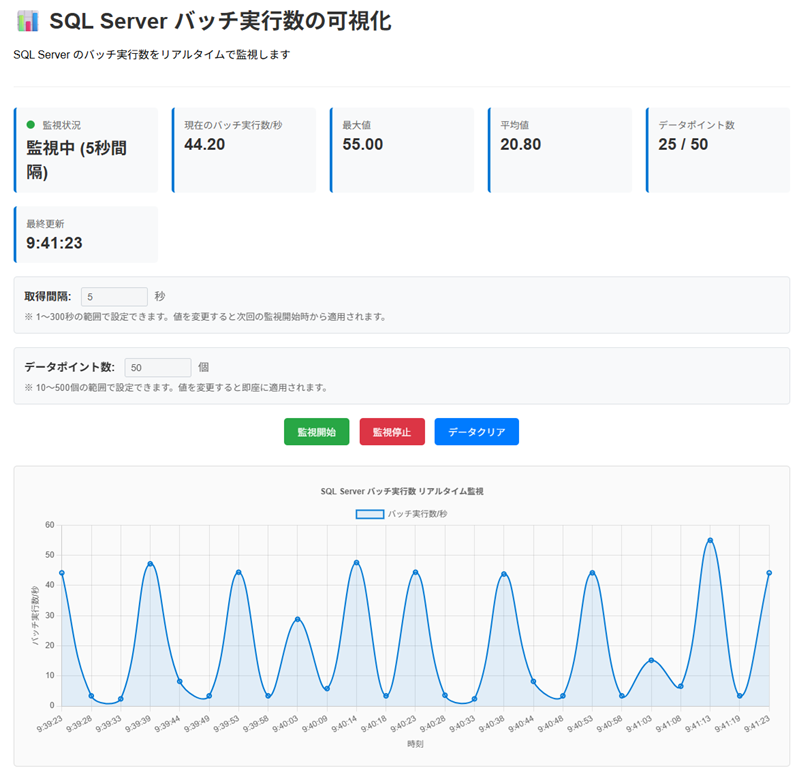The height and width of the screenshot is (768, 799).
Task: Click the chart title SQL Server バッチ実行数 リアルタイム監視
Action: [402, 491]
